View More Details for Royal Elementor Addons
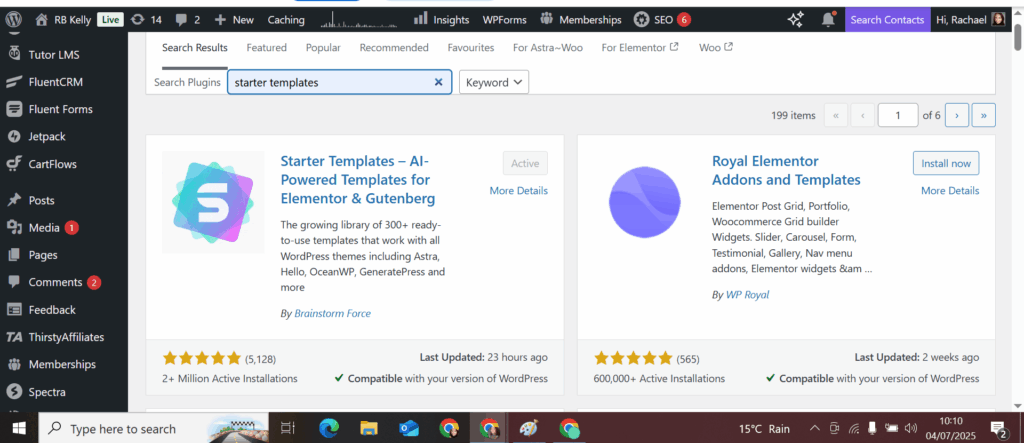The width and height of the screenshot is (1024, 443). click(950, 191)
